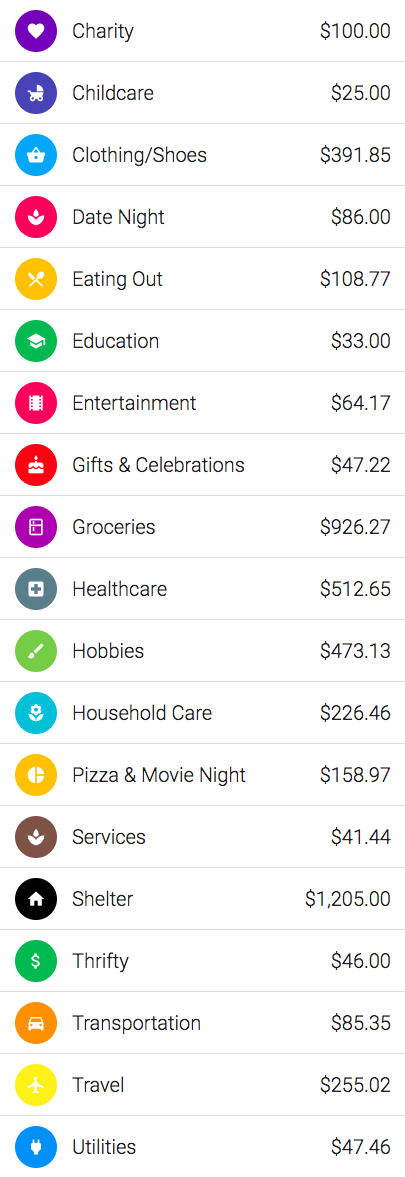Select the paintbrush Hobbies icon
405x1177 pixels.
(36, 651)
